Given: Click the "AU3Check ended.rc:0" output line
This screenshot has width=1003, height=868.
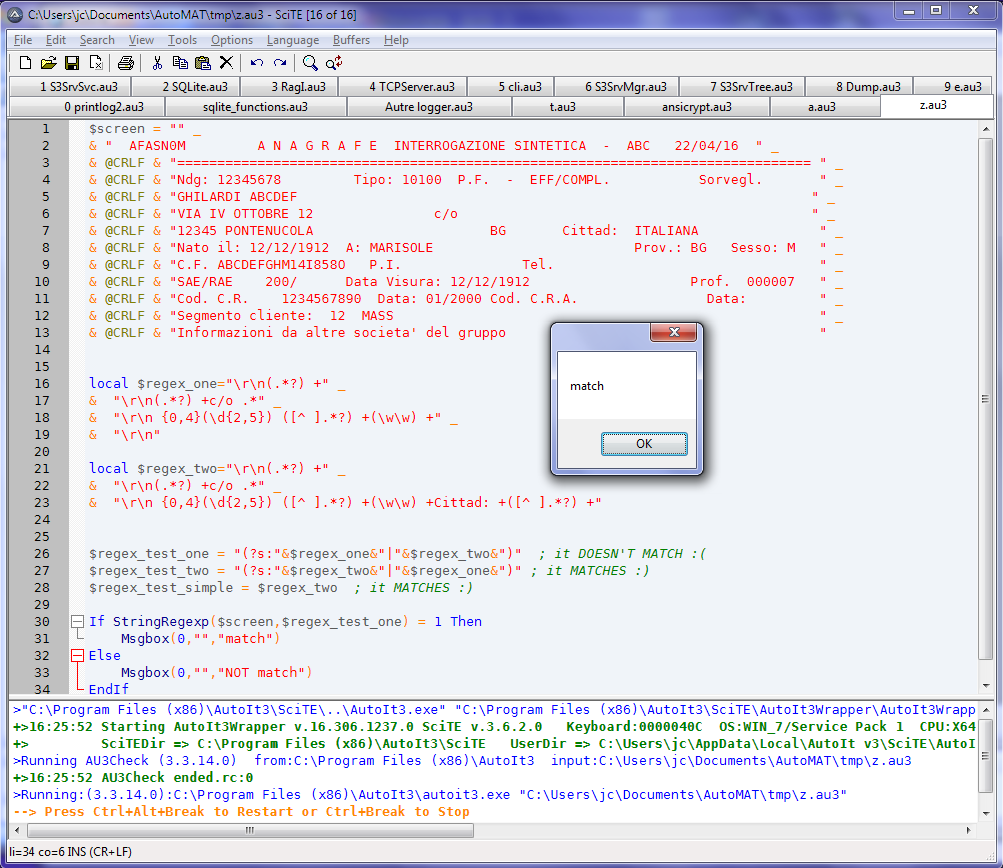Looking at the screenshot, I should [132, 778].
